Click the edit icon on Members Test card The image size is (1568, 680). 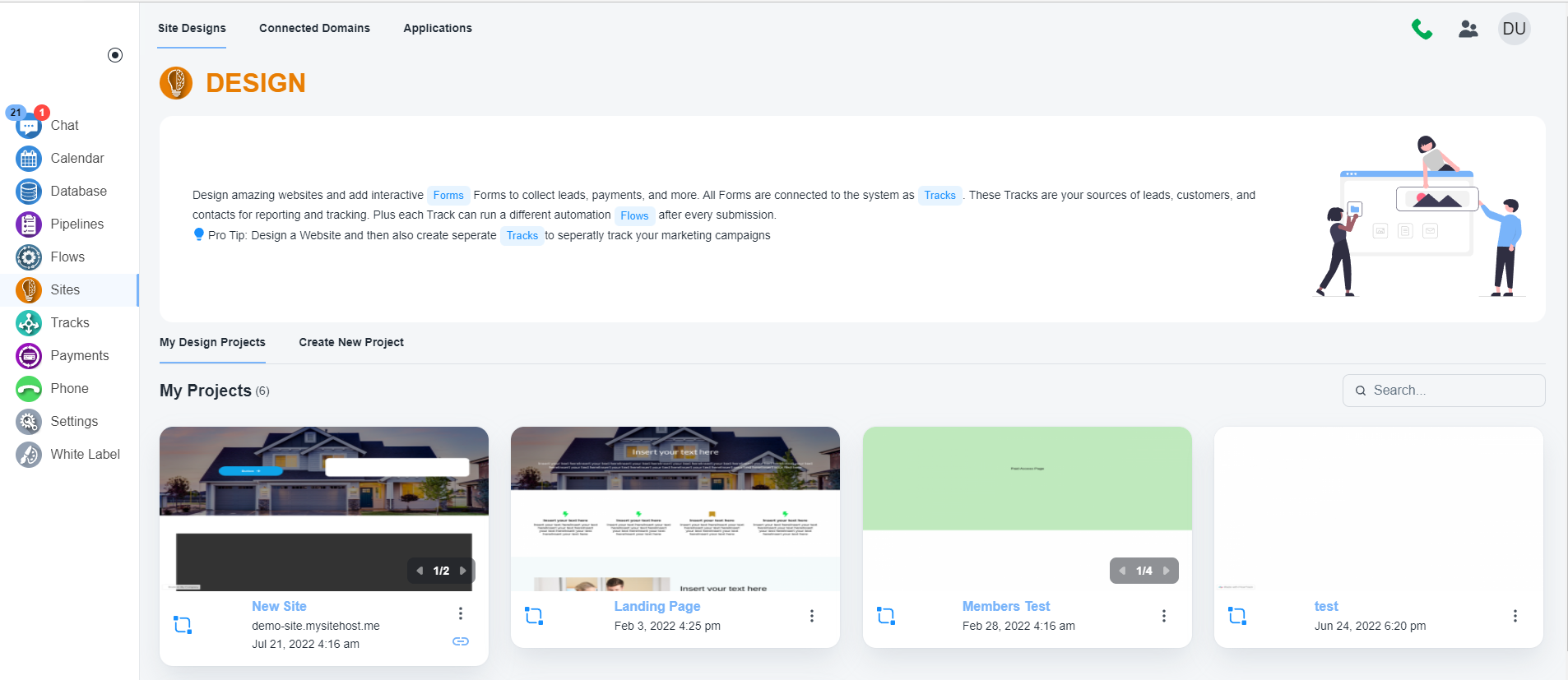pyautogui.click(x=886, y=616)
